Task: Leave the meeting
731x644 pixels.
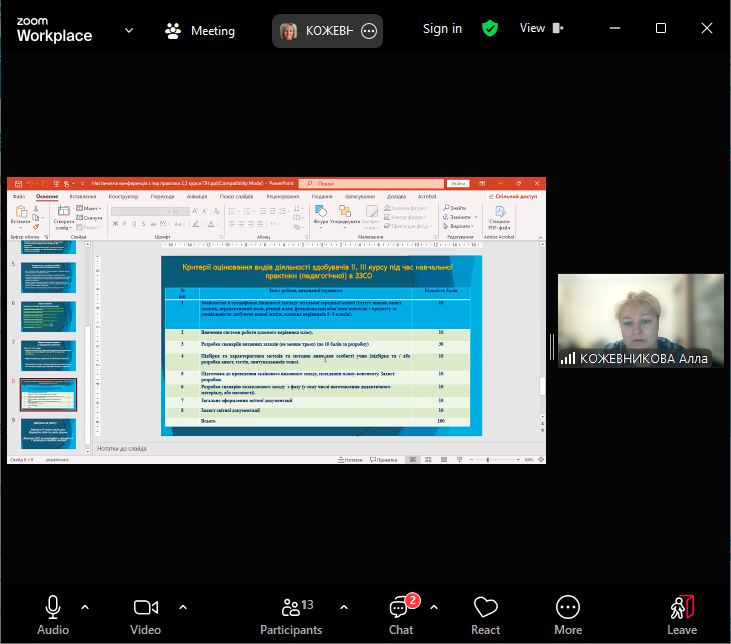Action: [x=682, y=614]
